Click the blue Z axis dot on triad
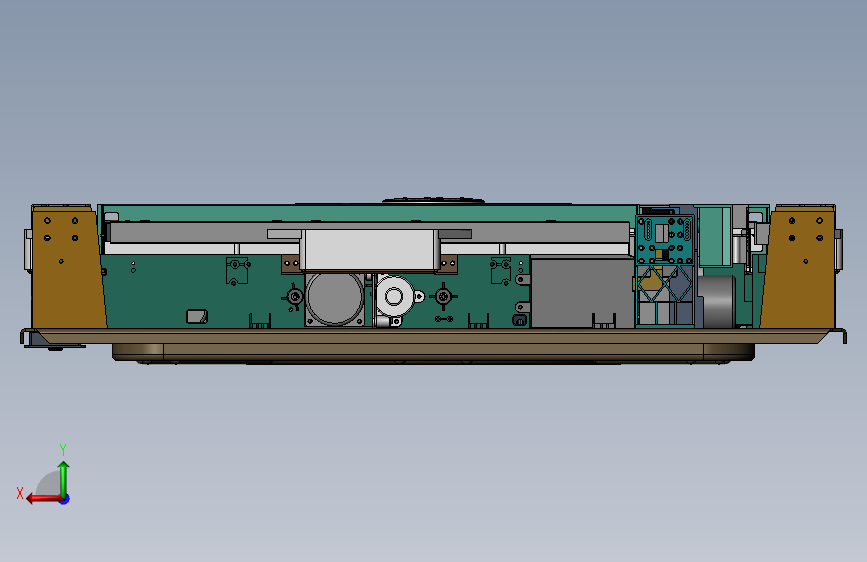This screenshot has width=867, height=562. [65, 499]
